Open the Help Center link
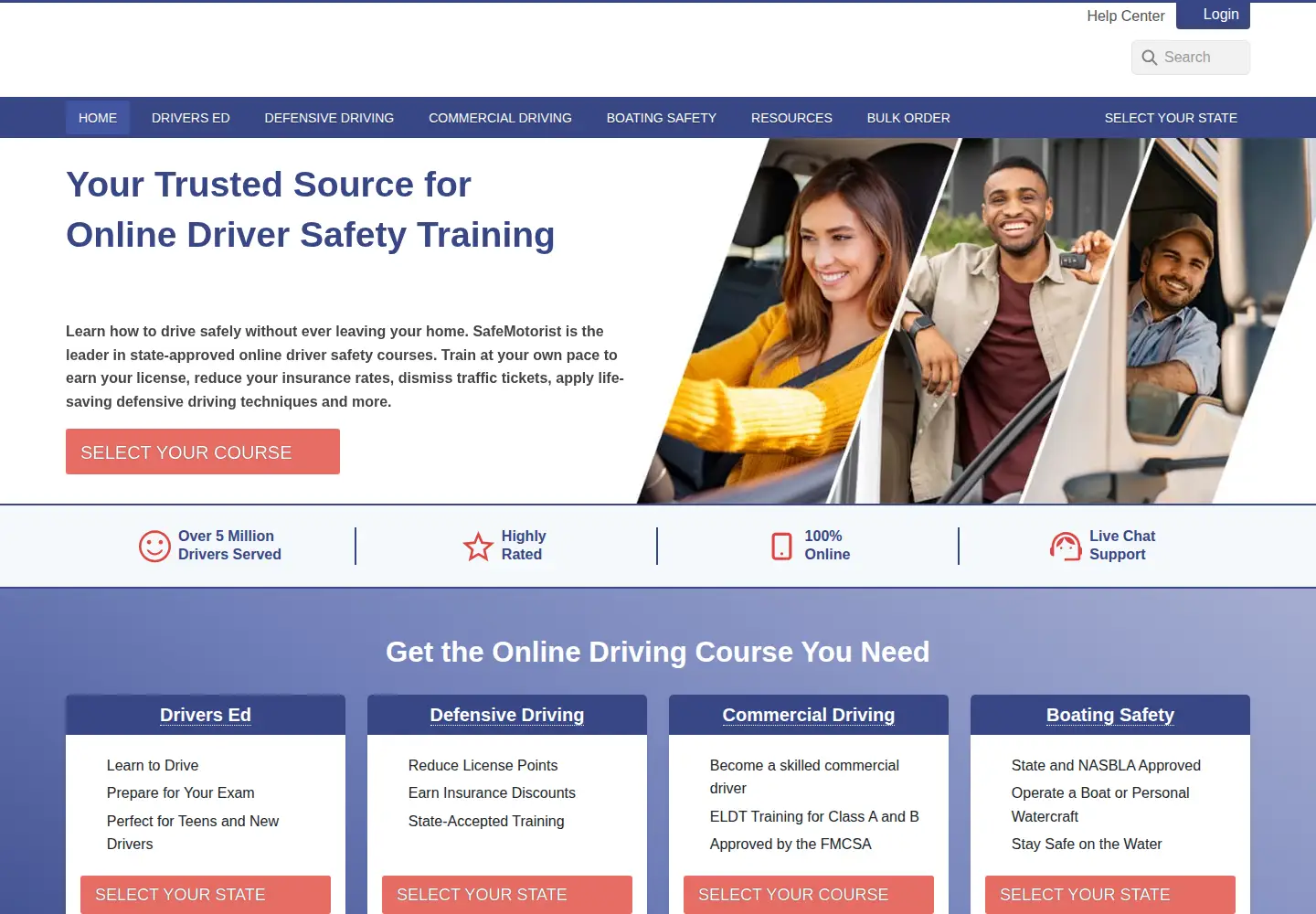Screen dimensions: 1316x914 pos(1125,16)
